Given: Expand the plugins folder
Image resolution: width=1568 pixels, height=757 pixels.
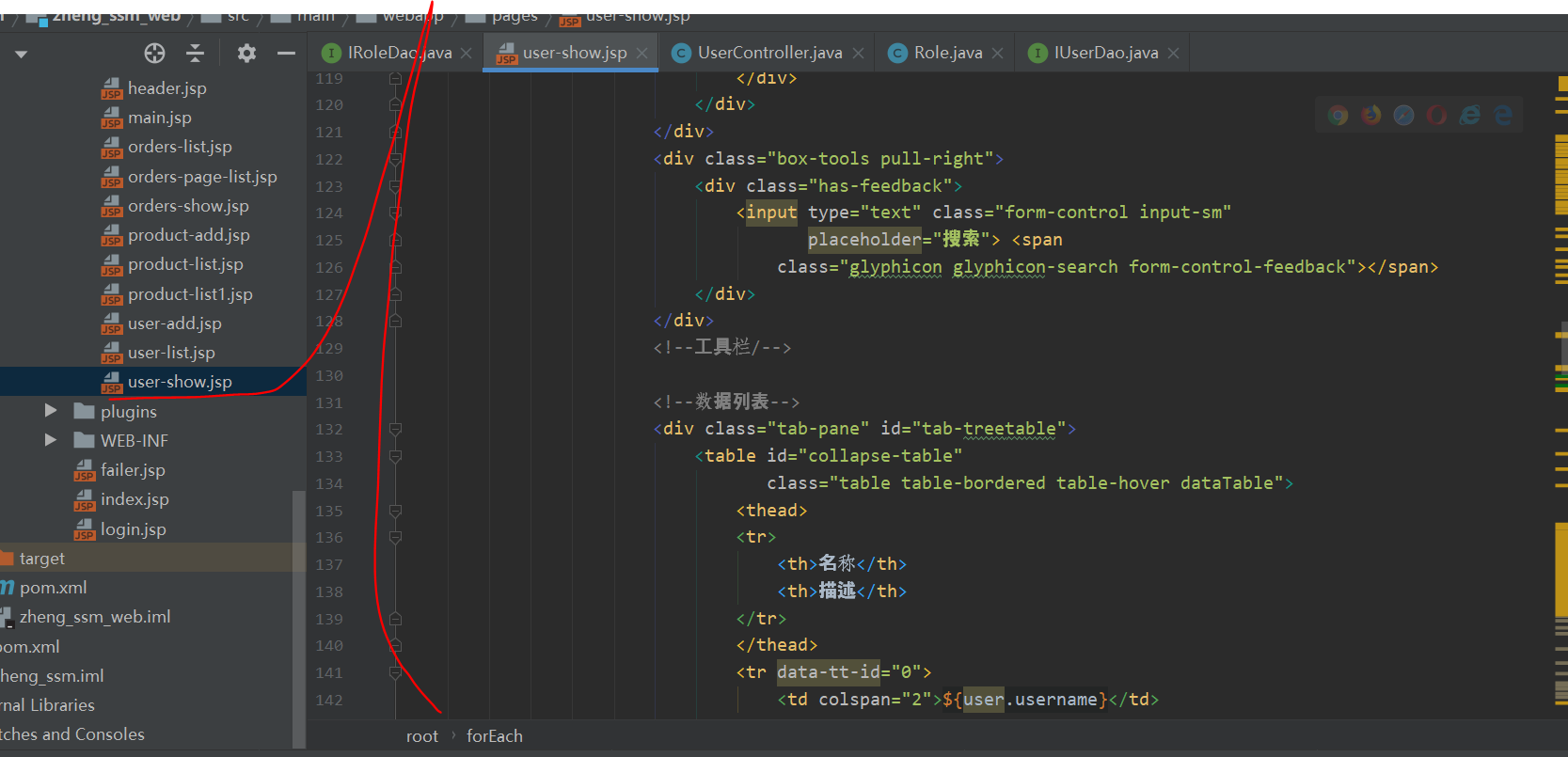Looking at the screenshot, I should pos(51,411).
